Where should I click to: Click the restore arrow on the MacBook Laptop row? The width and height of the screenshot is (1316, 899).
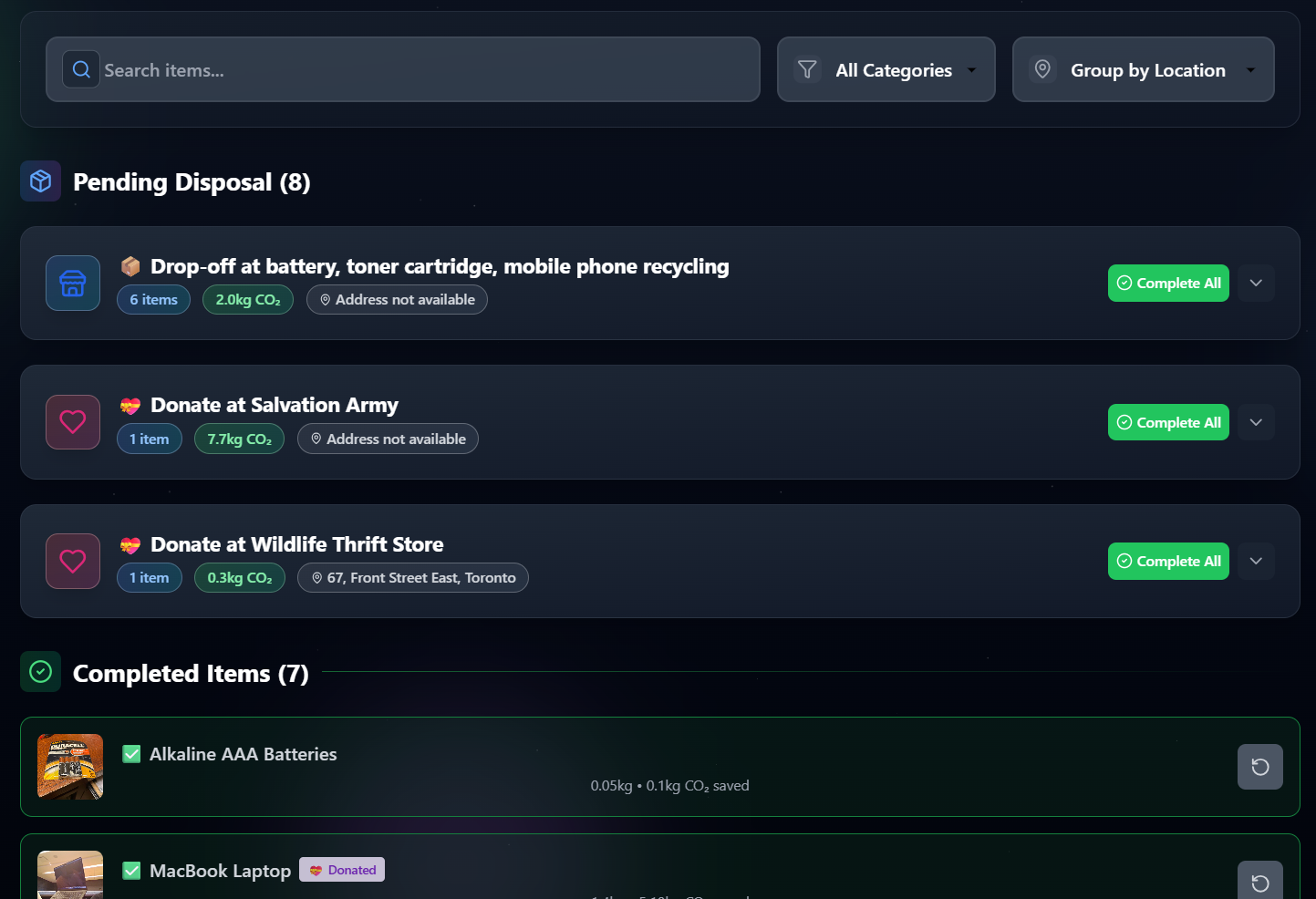[1259, 882]
